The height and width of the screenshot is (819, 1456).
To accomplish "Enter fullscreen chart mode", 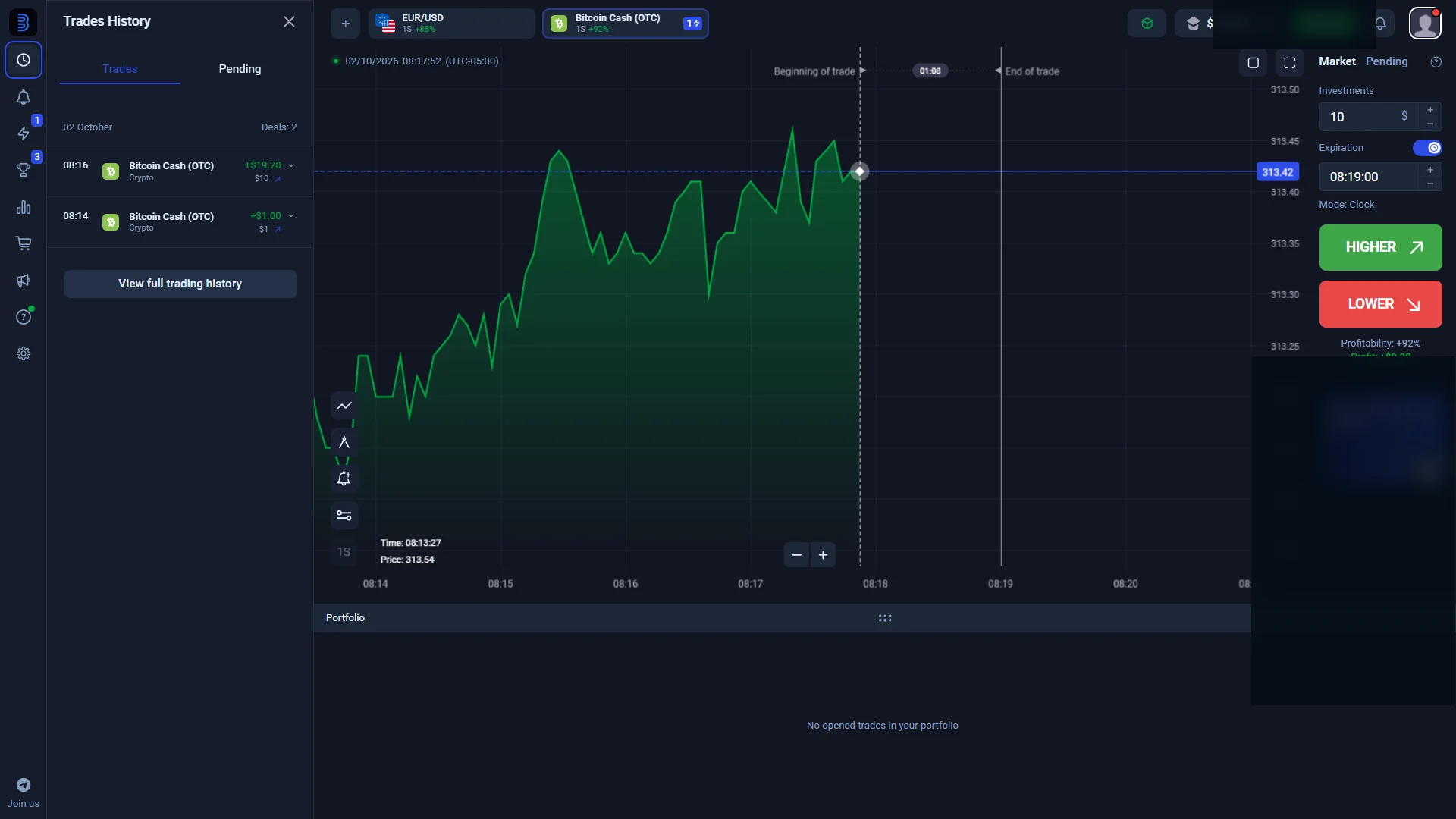I will 1290,63.
